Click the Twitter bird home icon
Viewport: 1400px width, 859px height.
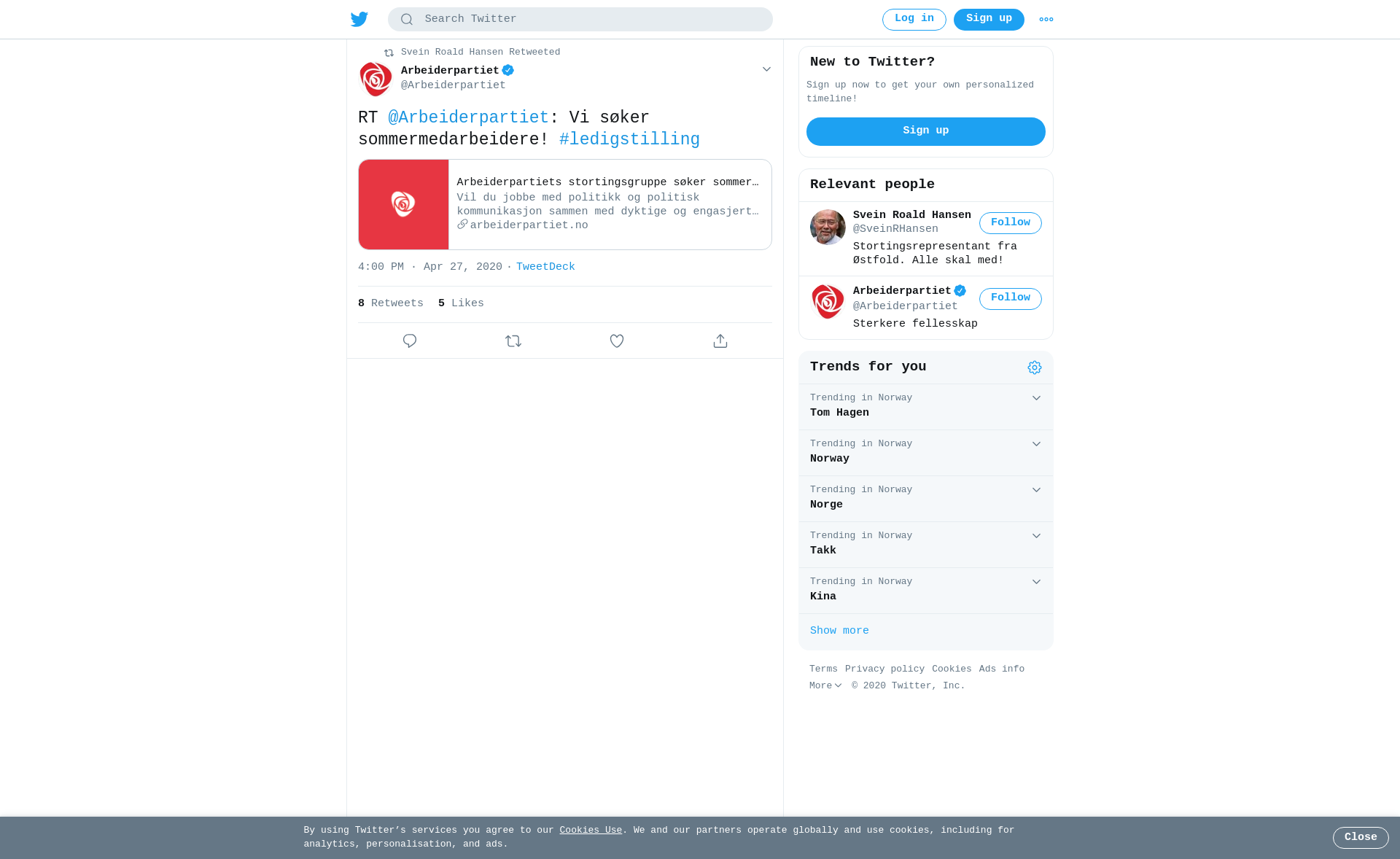coord(359,19)
